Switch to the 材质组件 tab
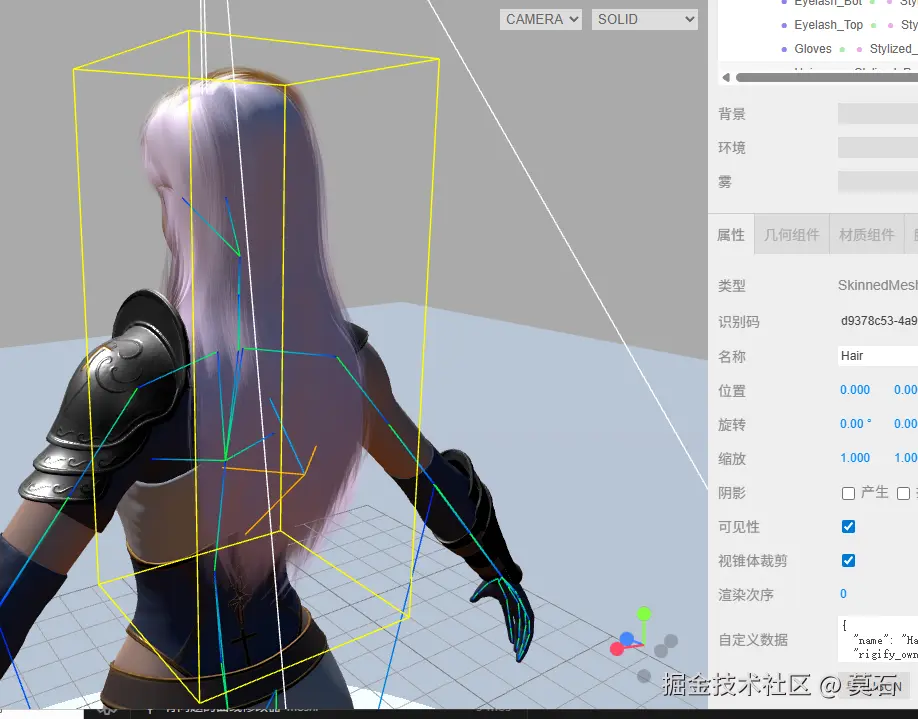Screen dimensions: 918x719 tap(866, 234)
